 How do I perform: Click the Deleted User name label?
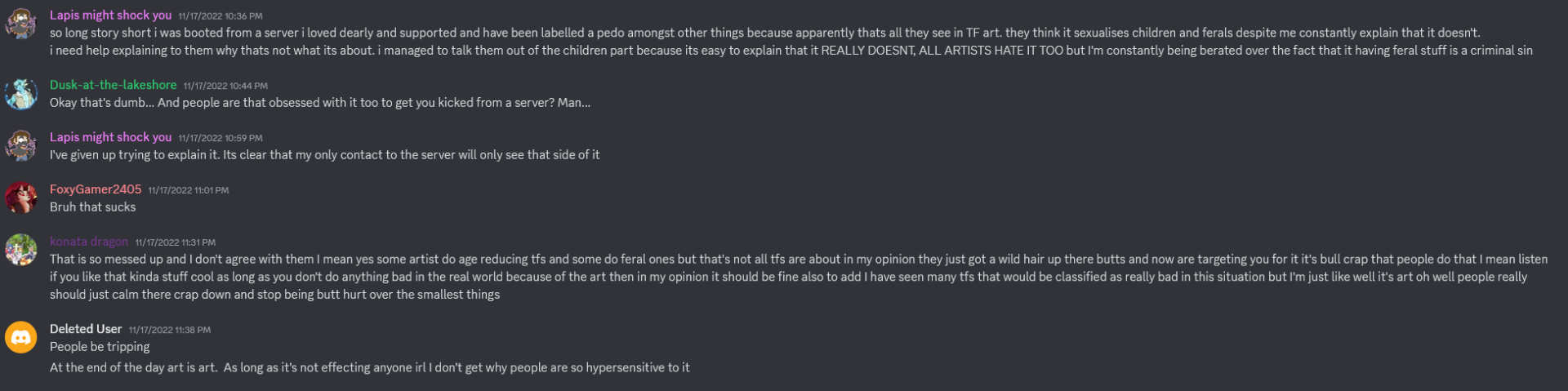click(x=86, y=329)
